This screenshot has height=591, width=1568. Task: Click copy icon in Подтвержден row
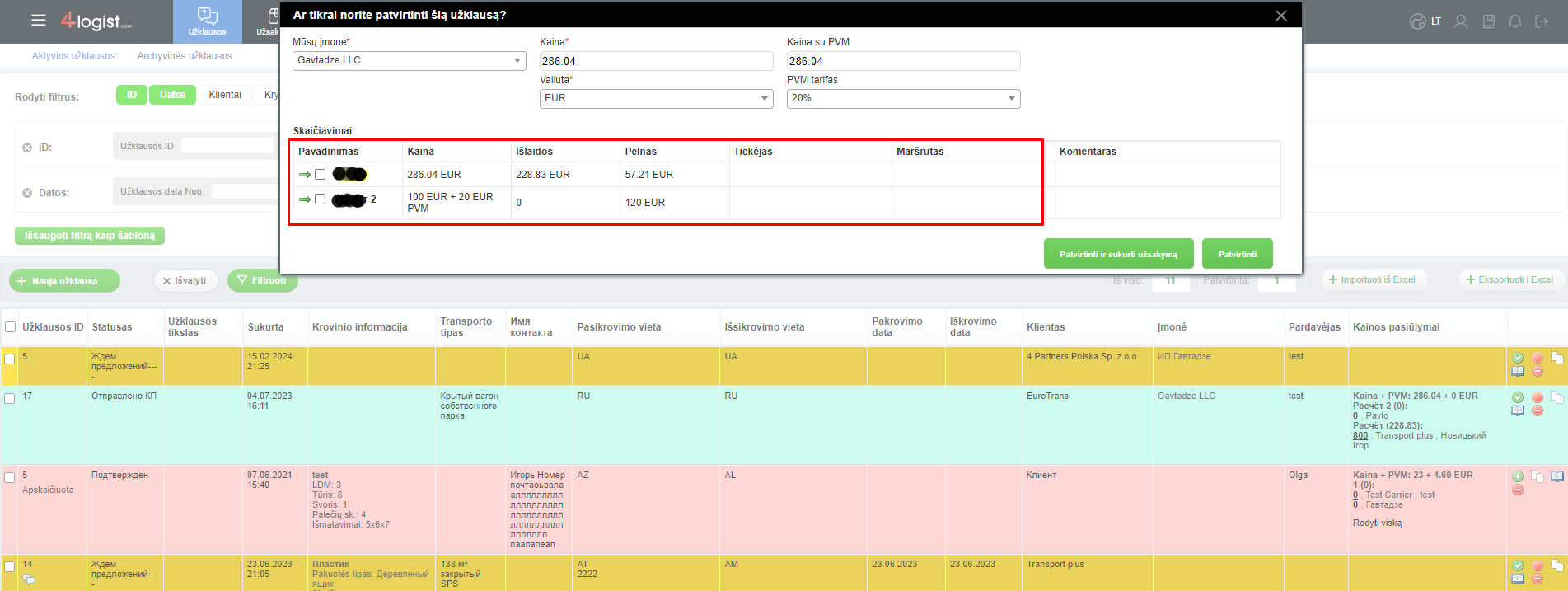pyautogui.click(x=1538, y=476)
